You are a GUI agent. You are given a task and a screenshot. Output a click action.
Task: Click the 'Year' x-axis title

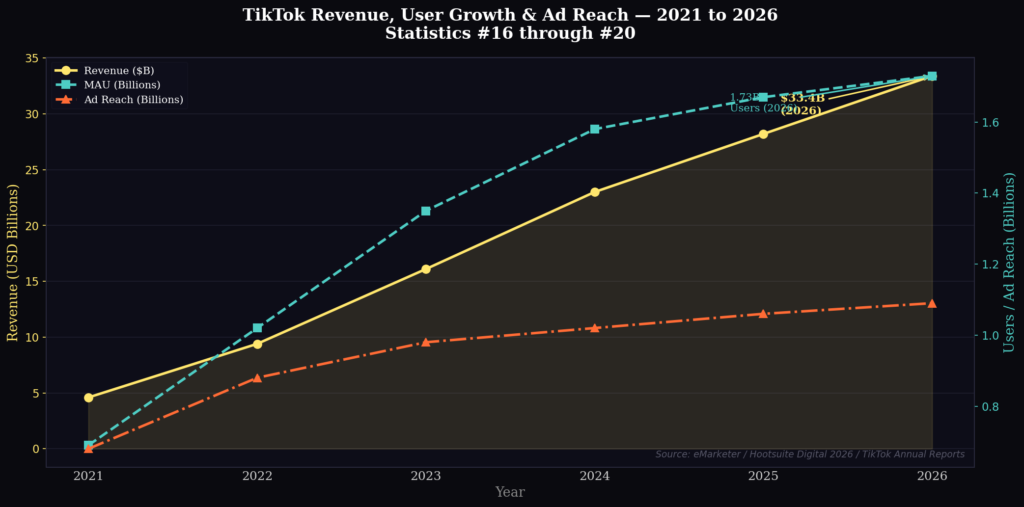(509, 492)
